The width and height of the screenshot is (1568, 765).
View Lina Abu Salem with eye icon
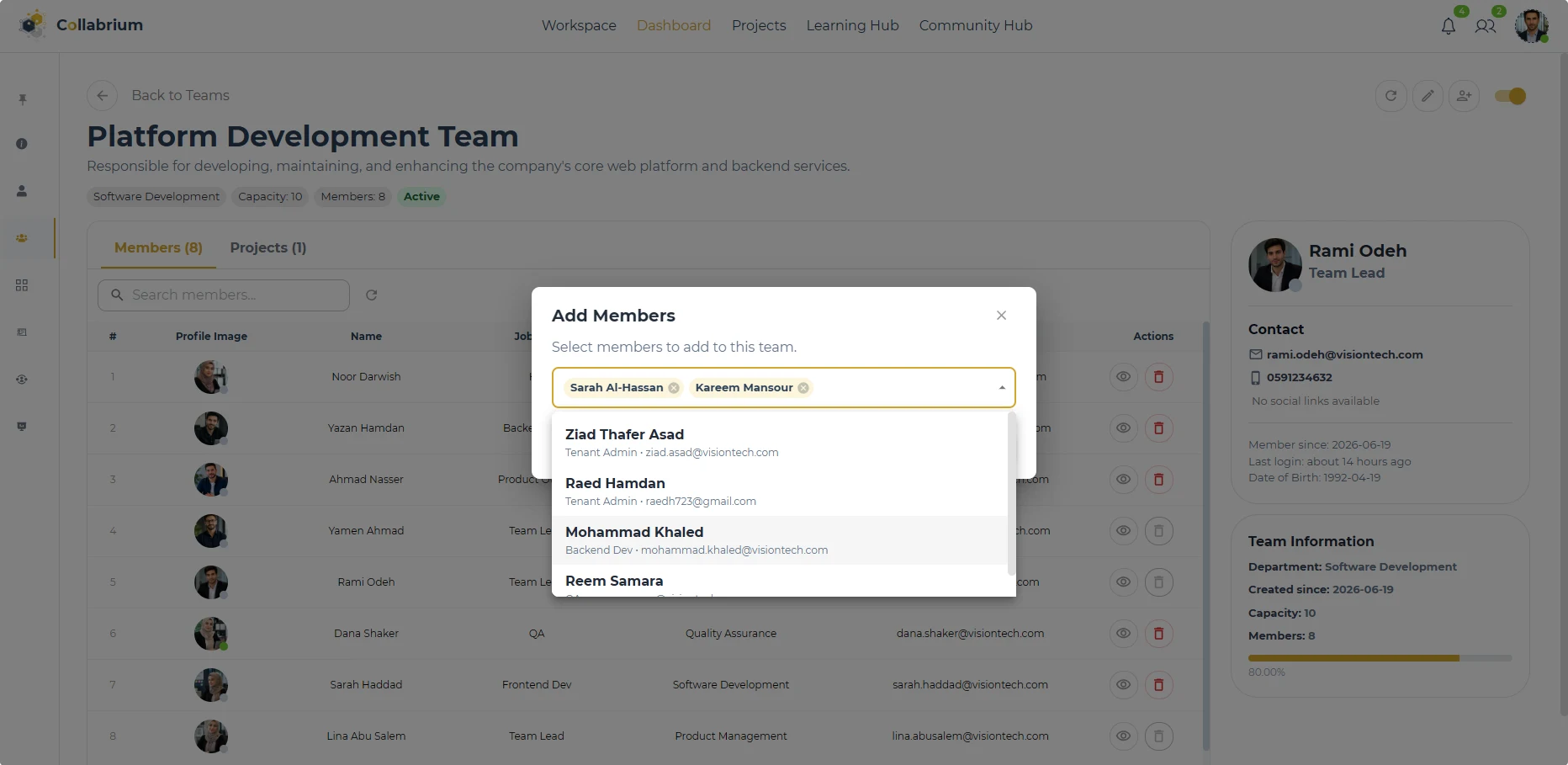pyautogui.click(x=1123, y=736)
